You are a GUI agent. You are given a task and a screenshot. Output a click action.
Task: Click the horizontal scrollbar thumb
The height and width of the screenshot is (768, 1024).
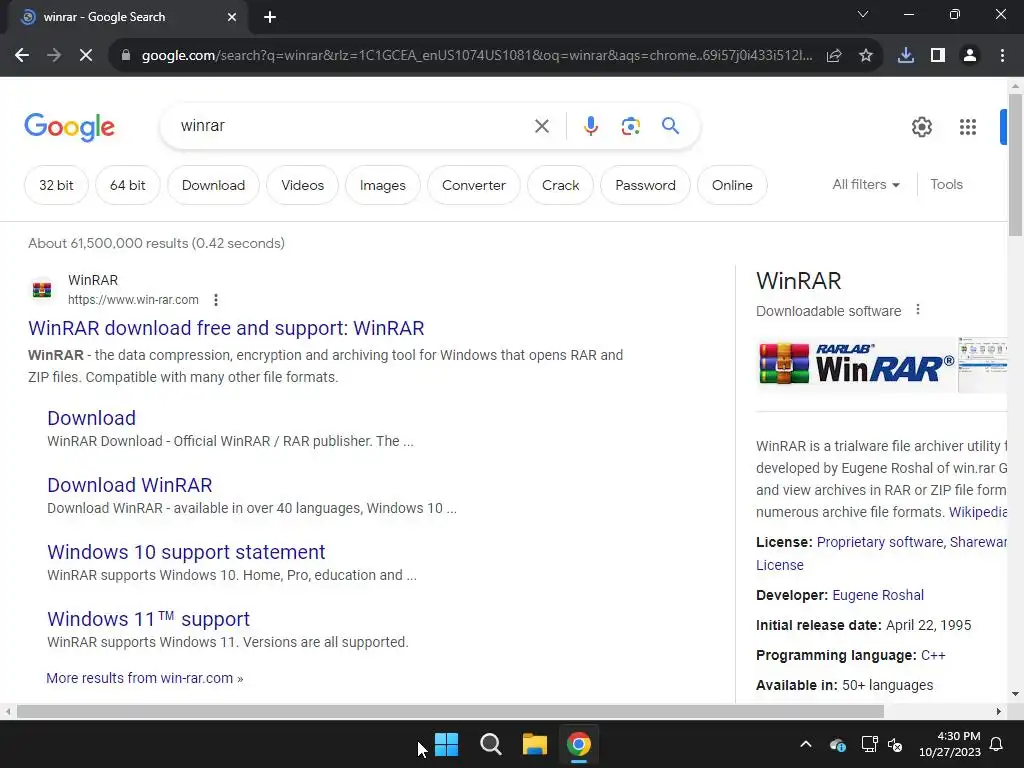tap(450, 711)
